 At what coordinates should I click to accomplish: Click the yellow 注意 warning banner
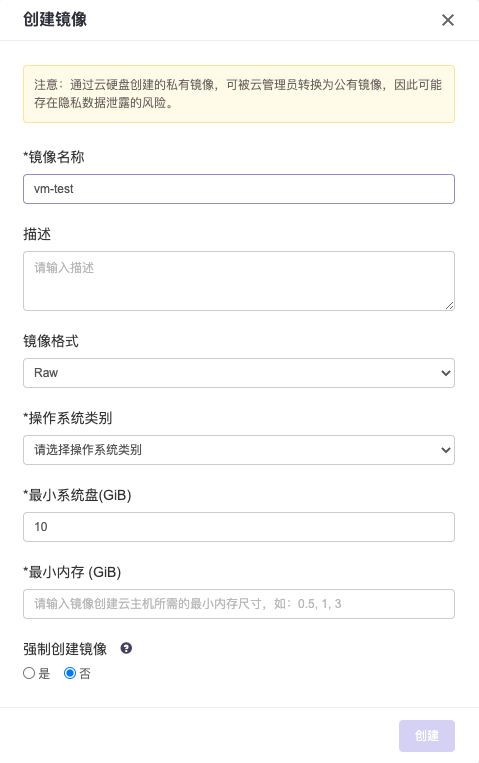click(x=239, y=94)
